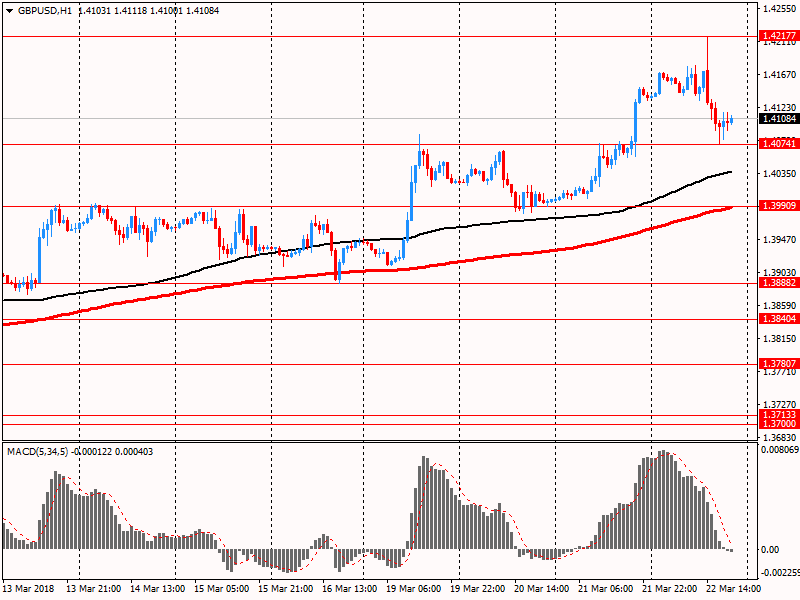Select the thick red moving average line

point(367,271)
